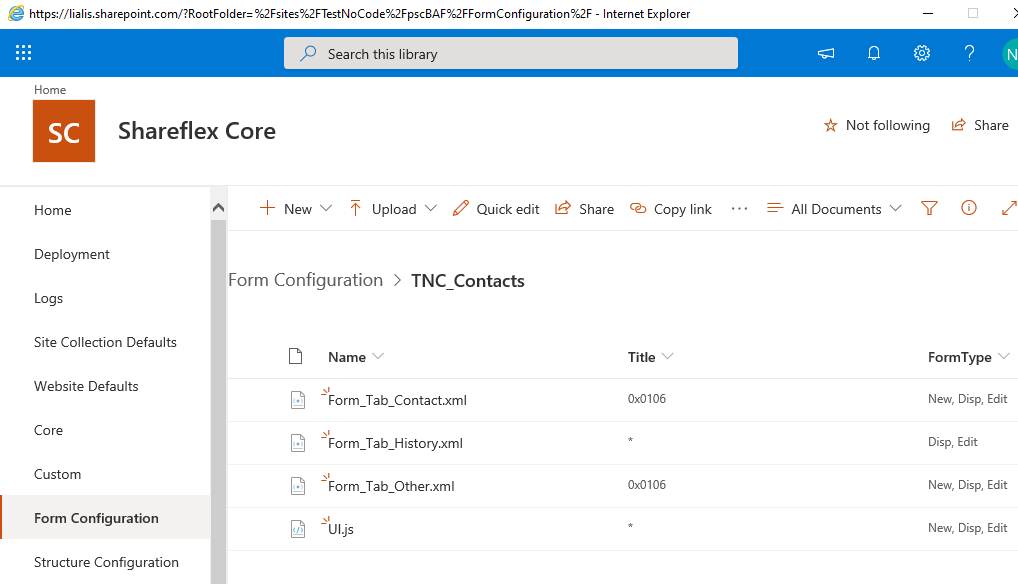
Task: Open the app launcher waffle icon
Action: pyautogui.click(x=23, y=53)
